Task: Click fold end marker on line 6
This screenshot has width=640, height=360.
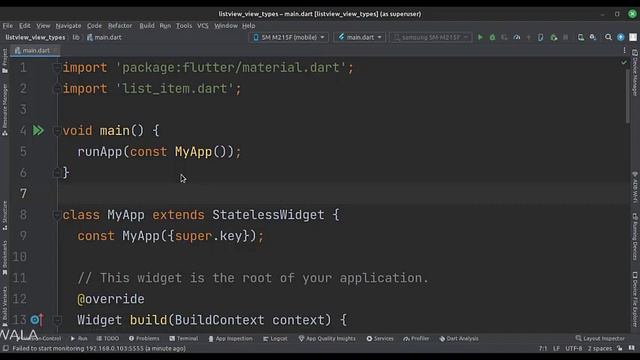Action: 57,173
